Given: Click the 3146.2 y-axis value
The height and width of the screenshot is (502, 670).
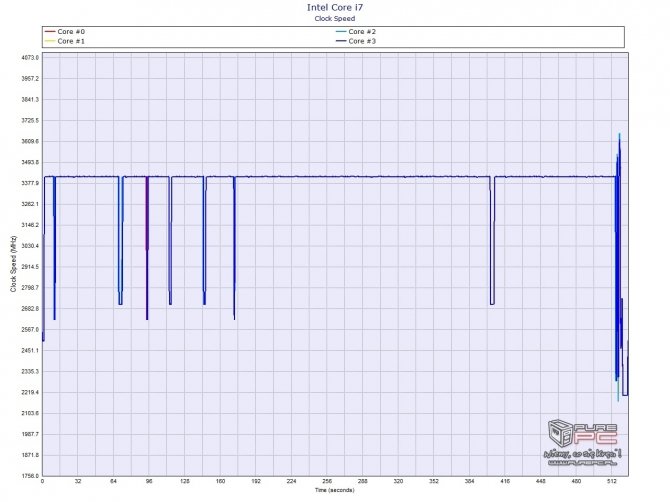Looking at the screenshot, I should 30,225.
